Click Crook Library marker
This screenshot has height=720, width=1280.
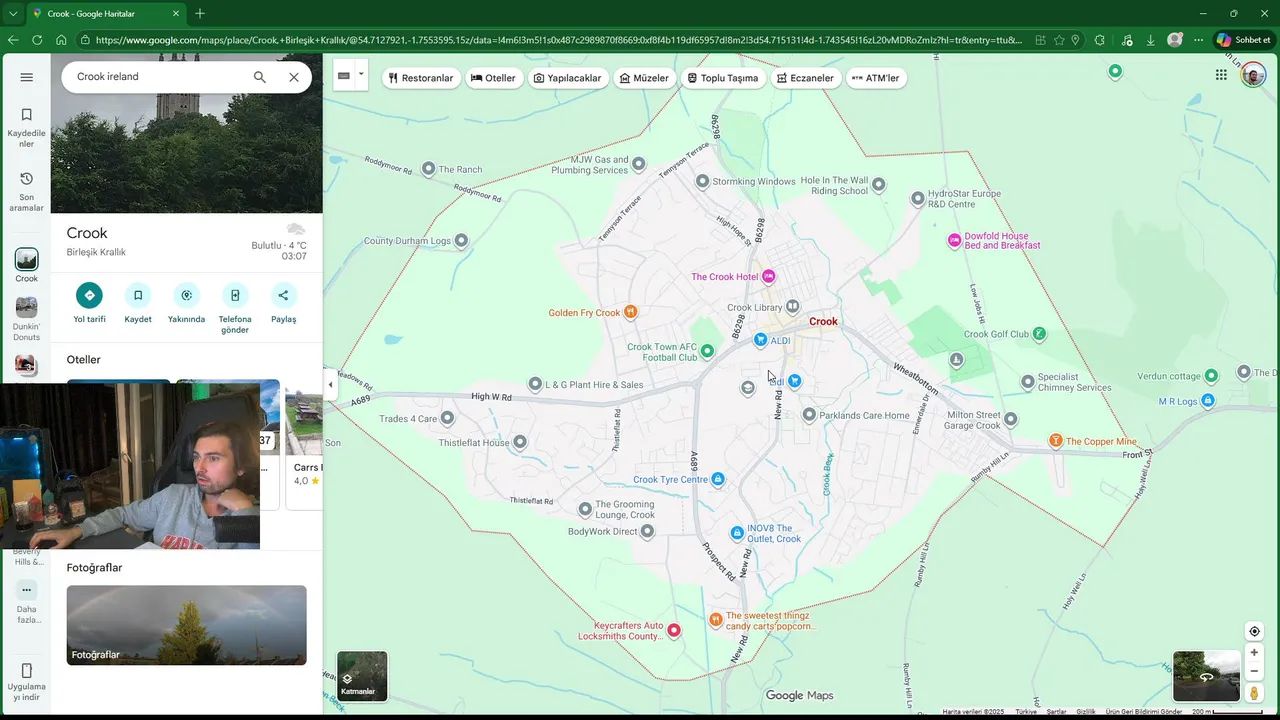[x=792, y=306]
